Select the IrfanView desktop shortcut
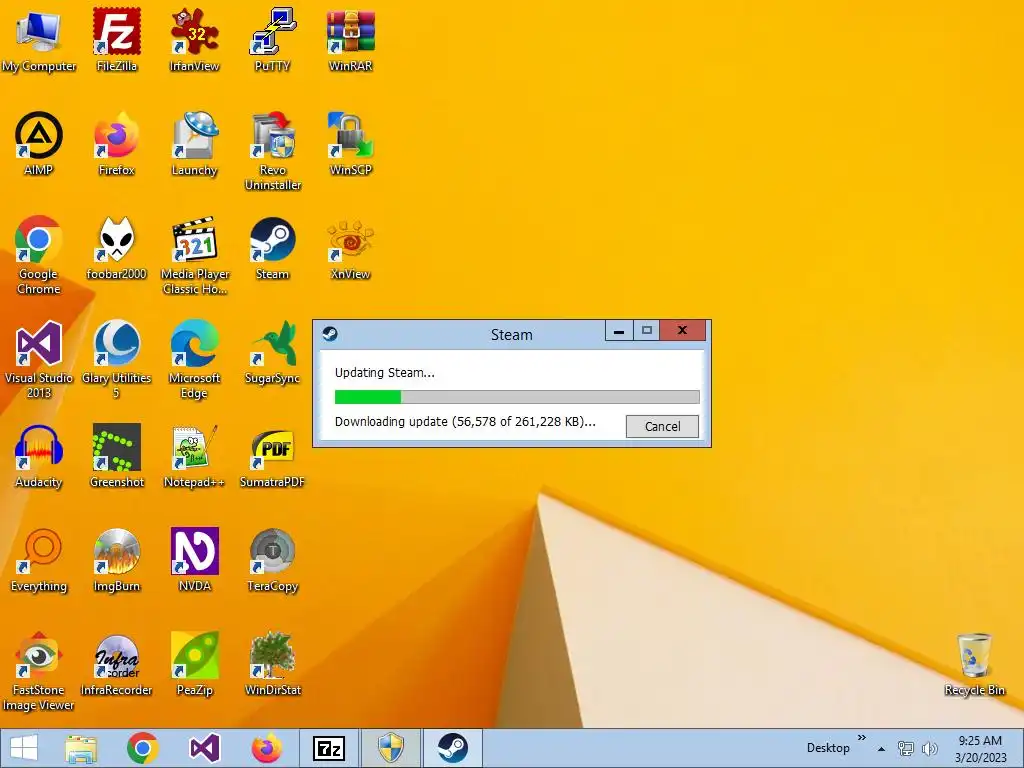Screen dimensions: 1024x768 coord(194,40)
